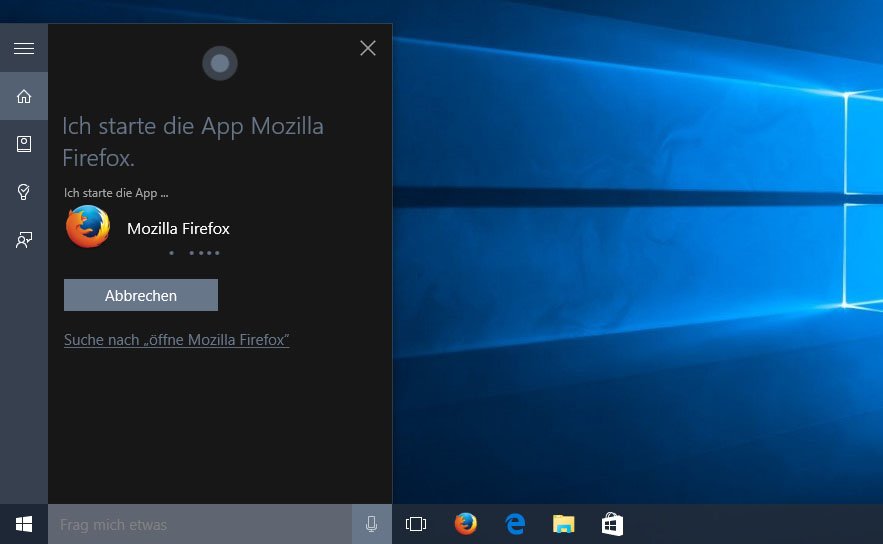
Task: Open the Cortana Feedback icon
Action: (24, 240)
